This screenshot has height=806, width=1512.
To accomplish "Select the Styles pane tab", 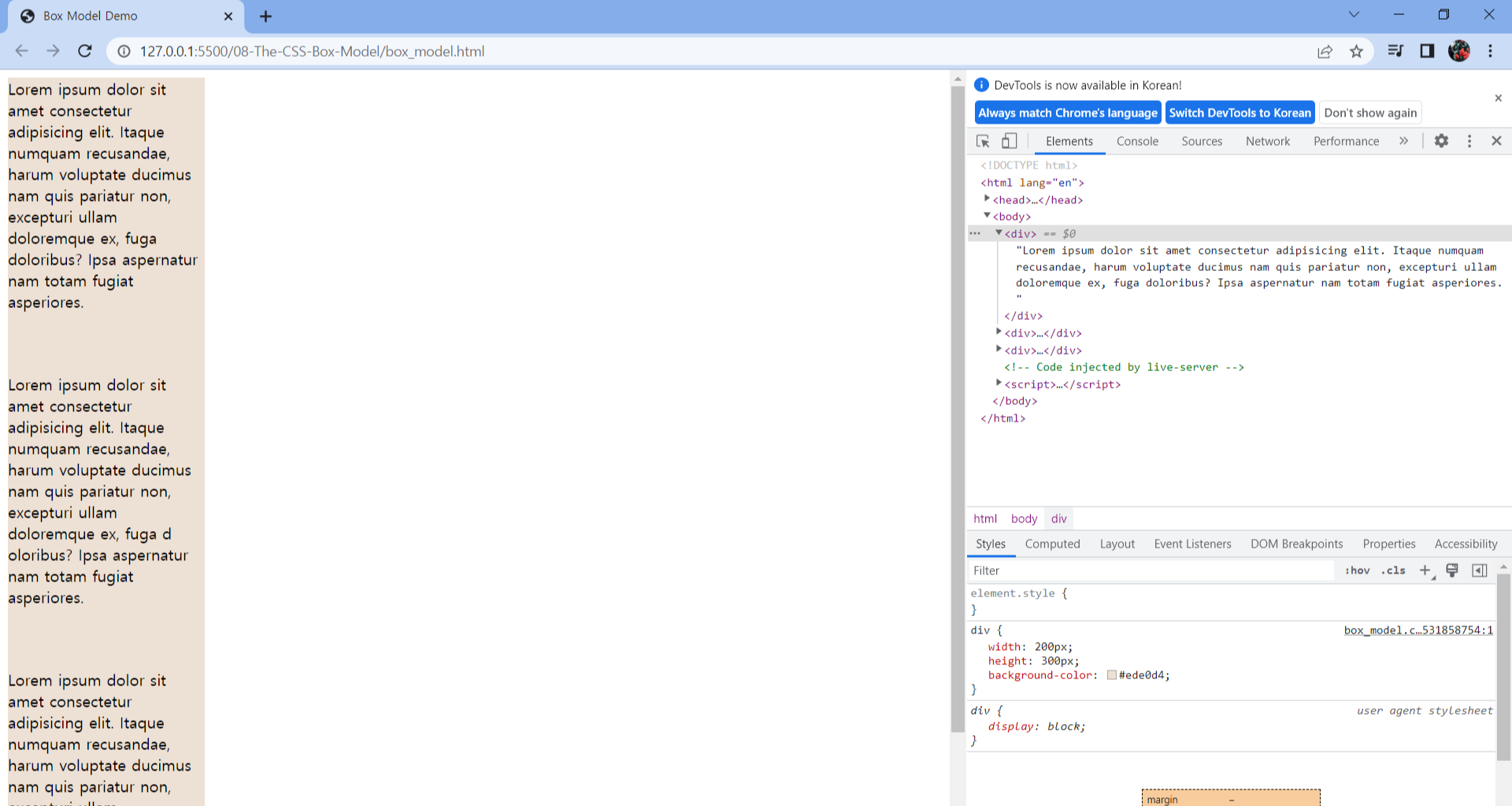I will (x=991, y=544).
